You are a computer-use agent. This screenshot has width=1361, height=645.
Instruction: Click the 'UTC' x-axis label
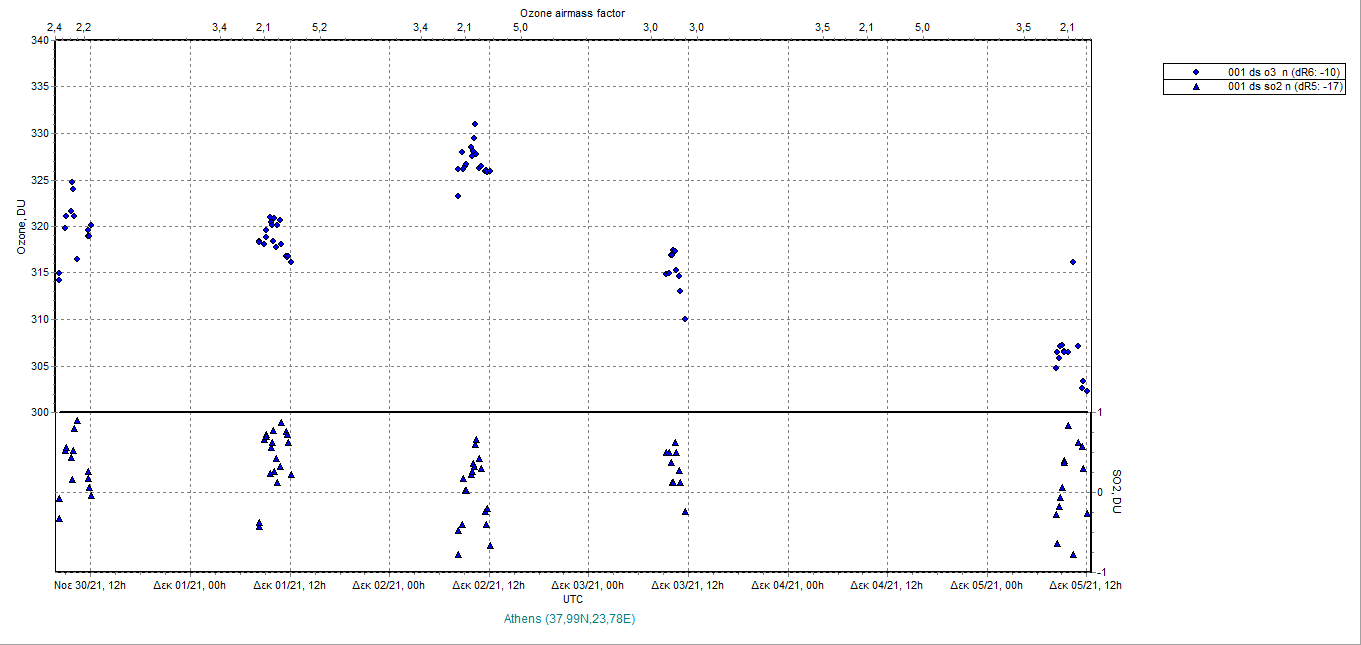click(x=572, y=599)
